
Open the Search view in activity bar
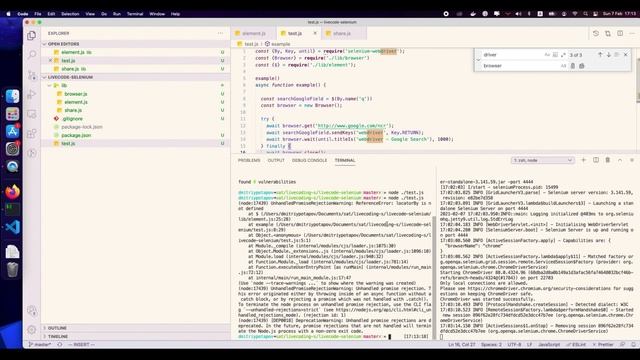point(31,55)
